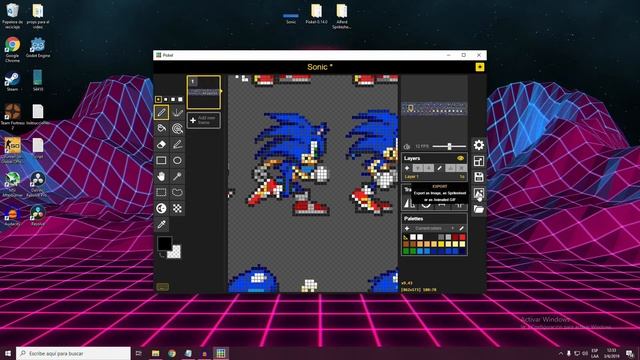The height and width of the screenshot is (360, 640).
Task: Click the yellow button right of the Sonic title
Action: point(480,67)
